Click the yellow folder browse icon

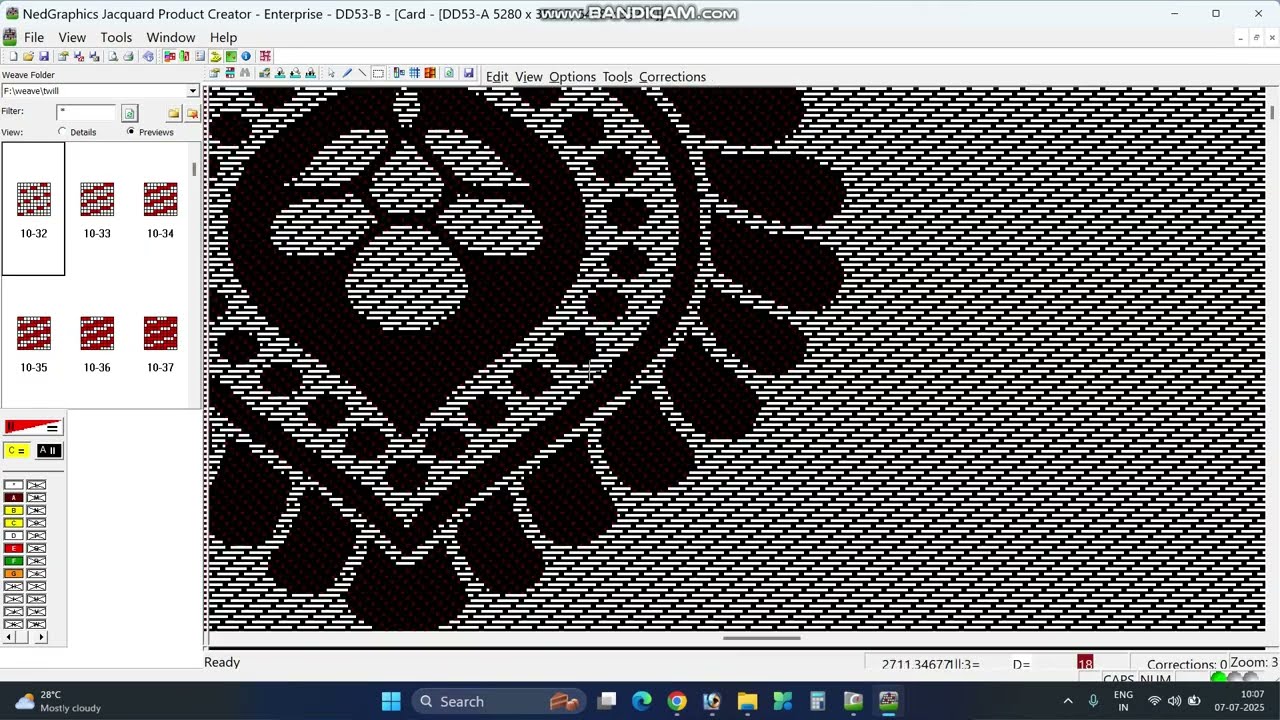click(x=174, y=114)
